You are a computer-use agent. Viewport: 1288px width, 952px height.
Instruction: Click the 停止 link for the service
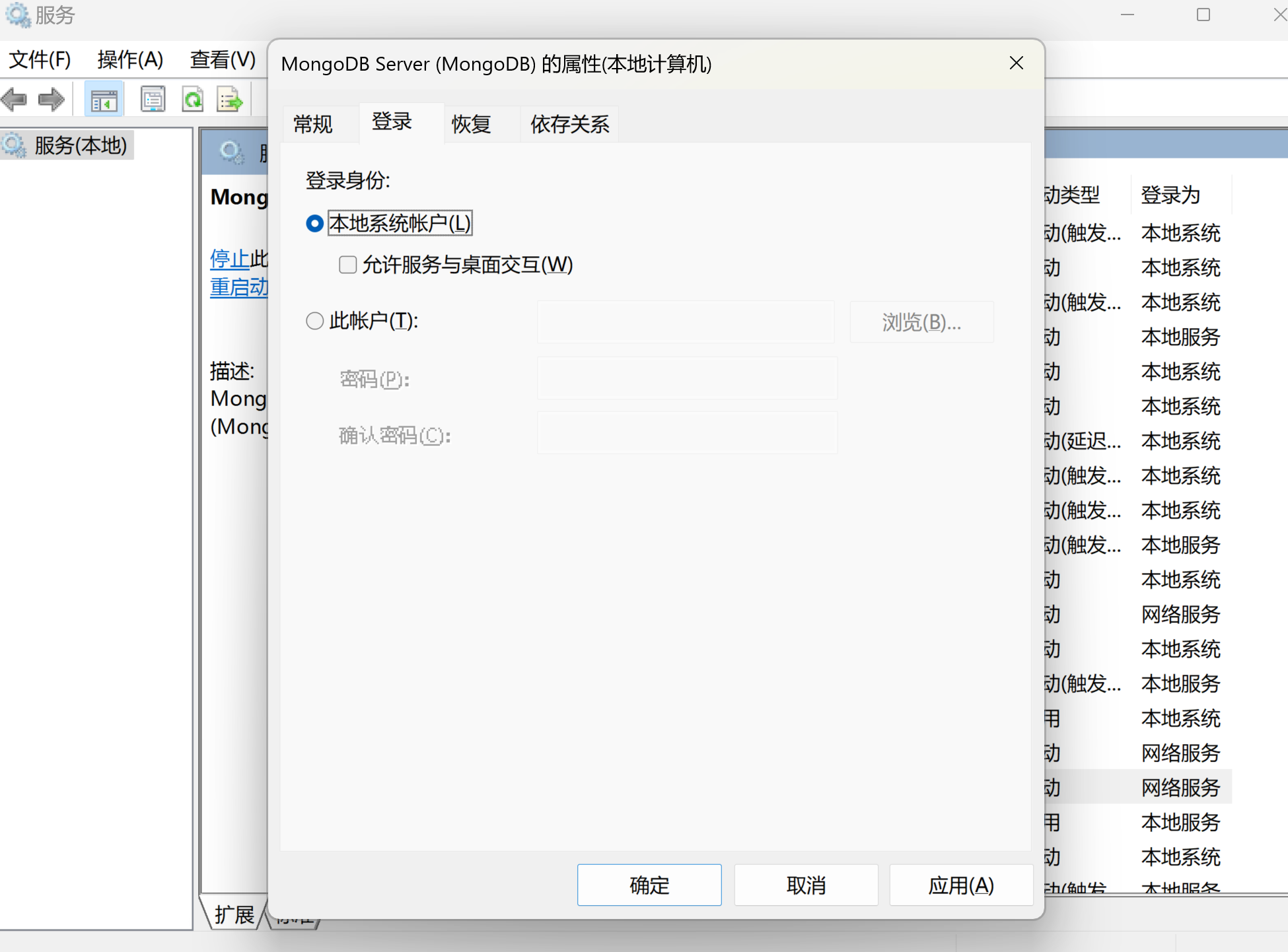[229, 259]
